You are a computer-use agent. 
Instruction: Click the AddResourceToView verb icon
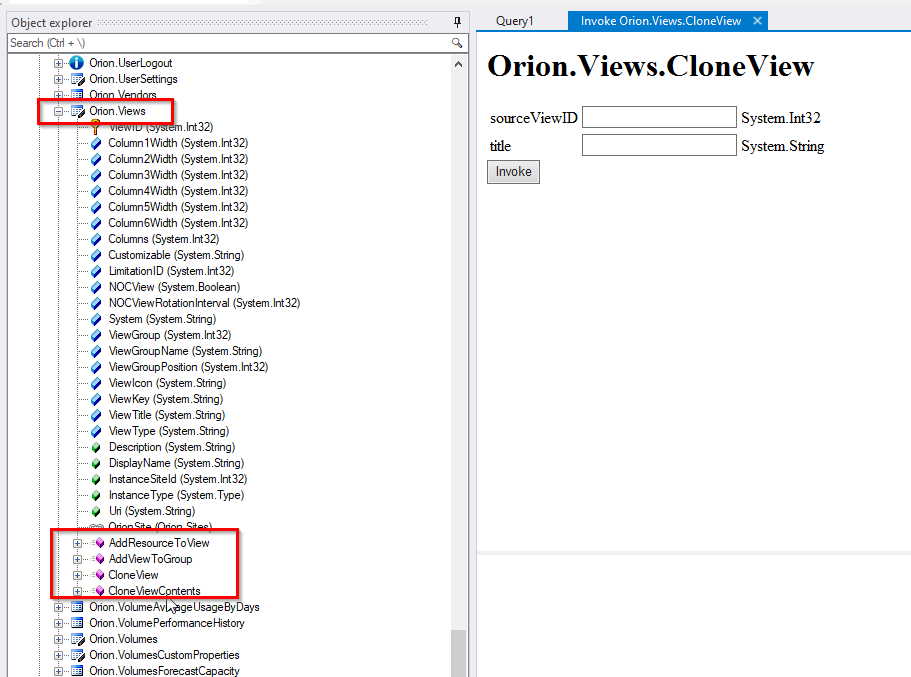(x=98, y=543)
